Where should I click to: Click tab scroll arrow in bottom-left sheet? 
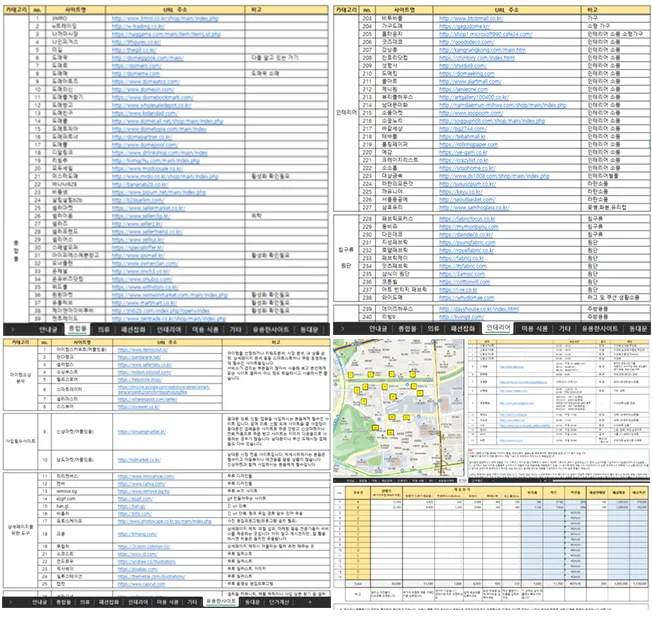[x=10, y=603]
